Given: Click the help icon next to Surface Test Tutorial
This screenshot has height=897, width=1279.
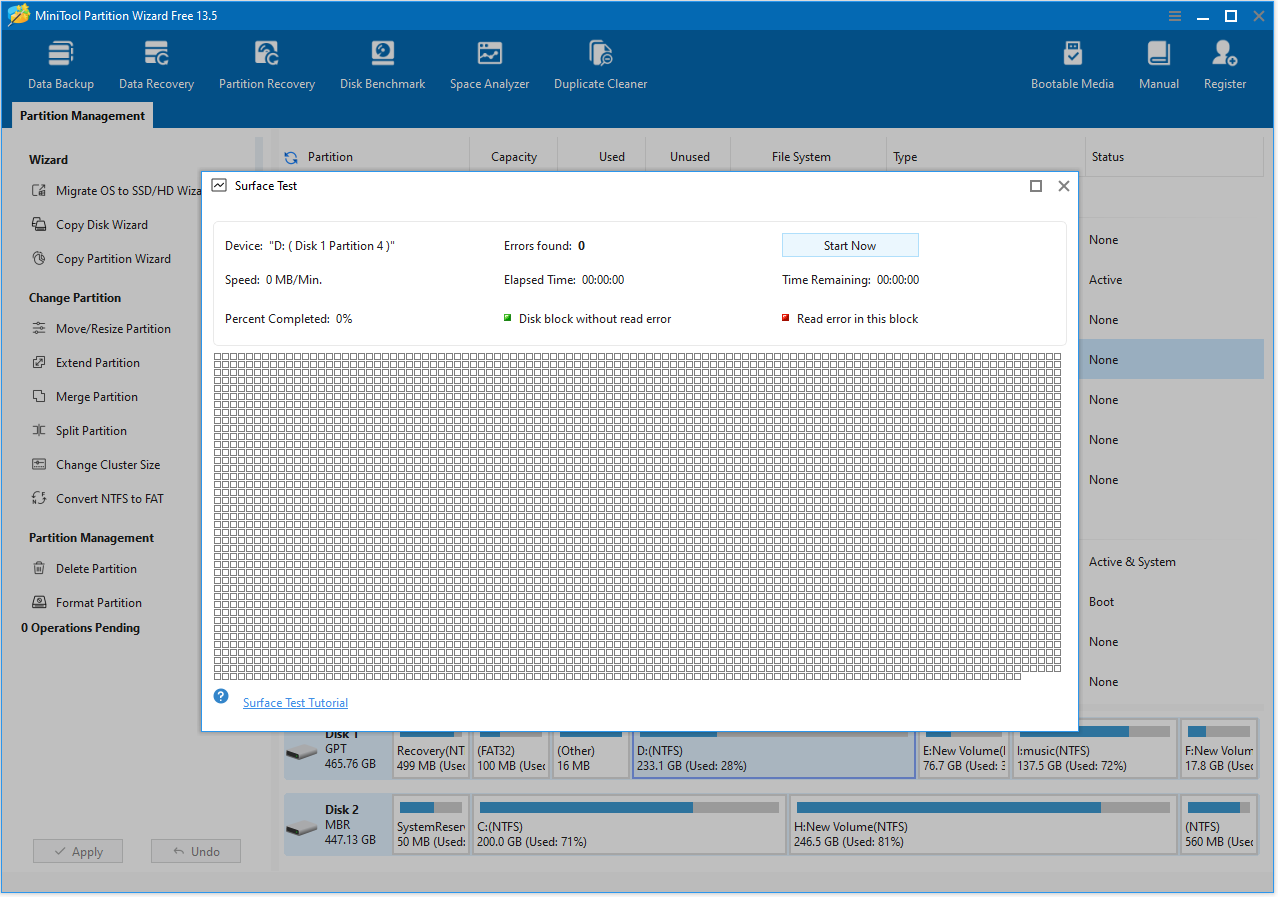Looking at the screenshot, I should click(220, 695).
